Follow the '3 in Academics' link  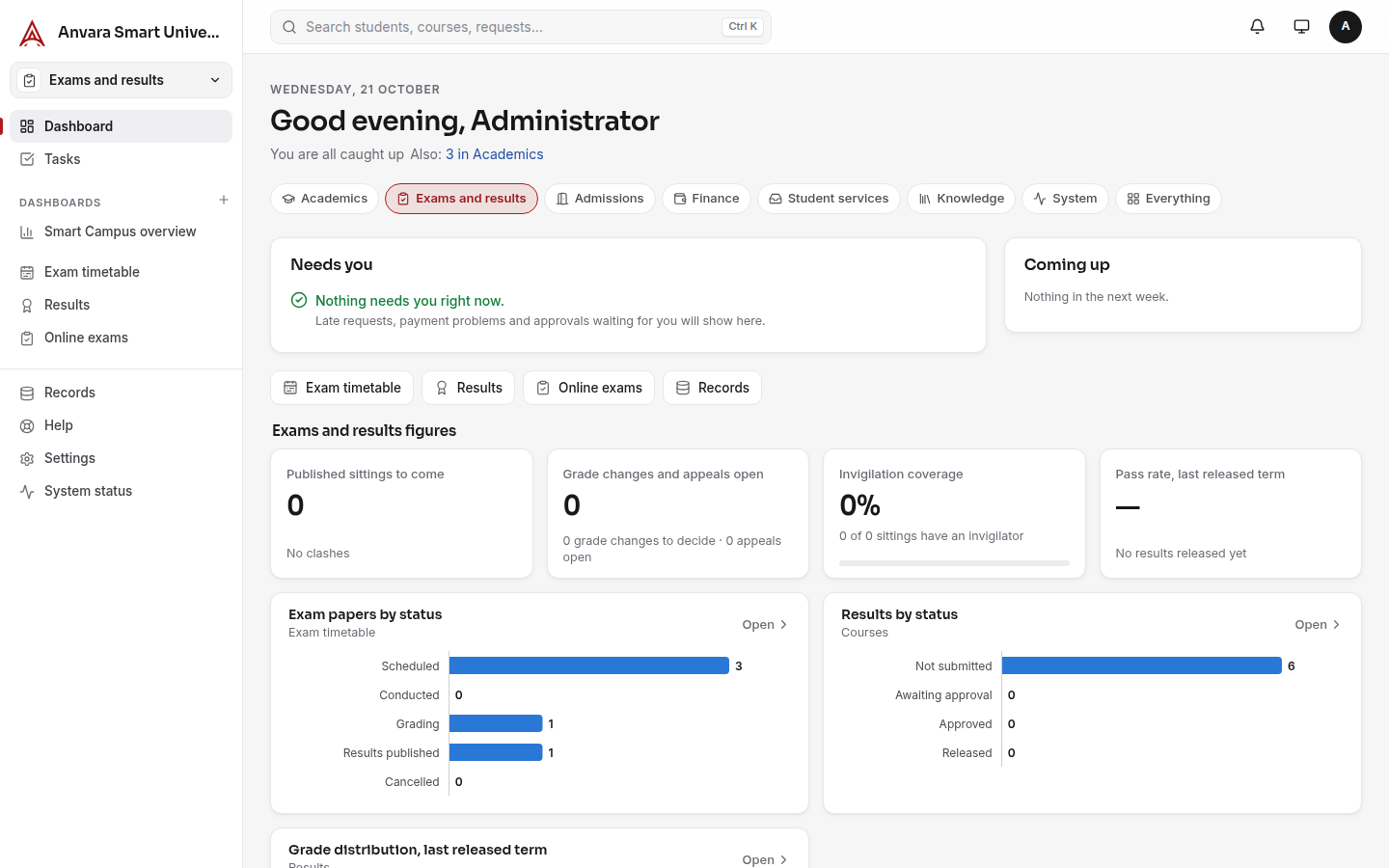point(494,154)
